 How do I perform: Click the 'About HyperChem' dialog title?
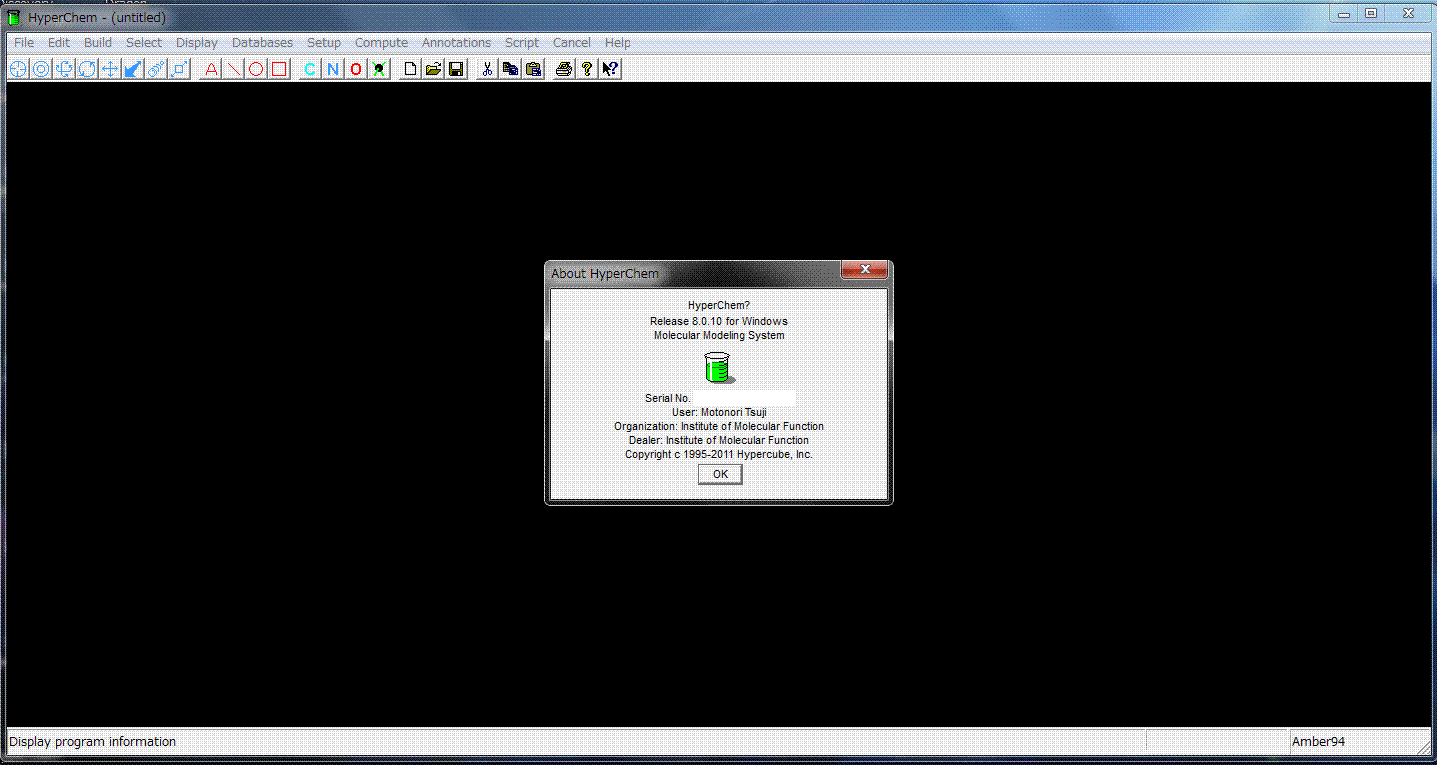click(605, 273)
